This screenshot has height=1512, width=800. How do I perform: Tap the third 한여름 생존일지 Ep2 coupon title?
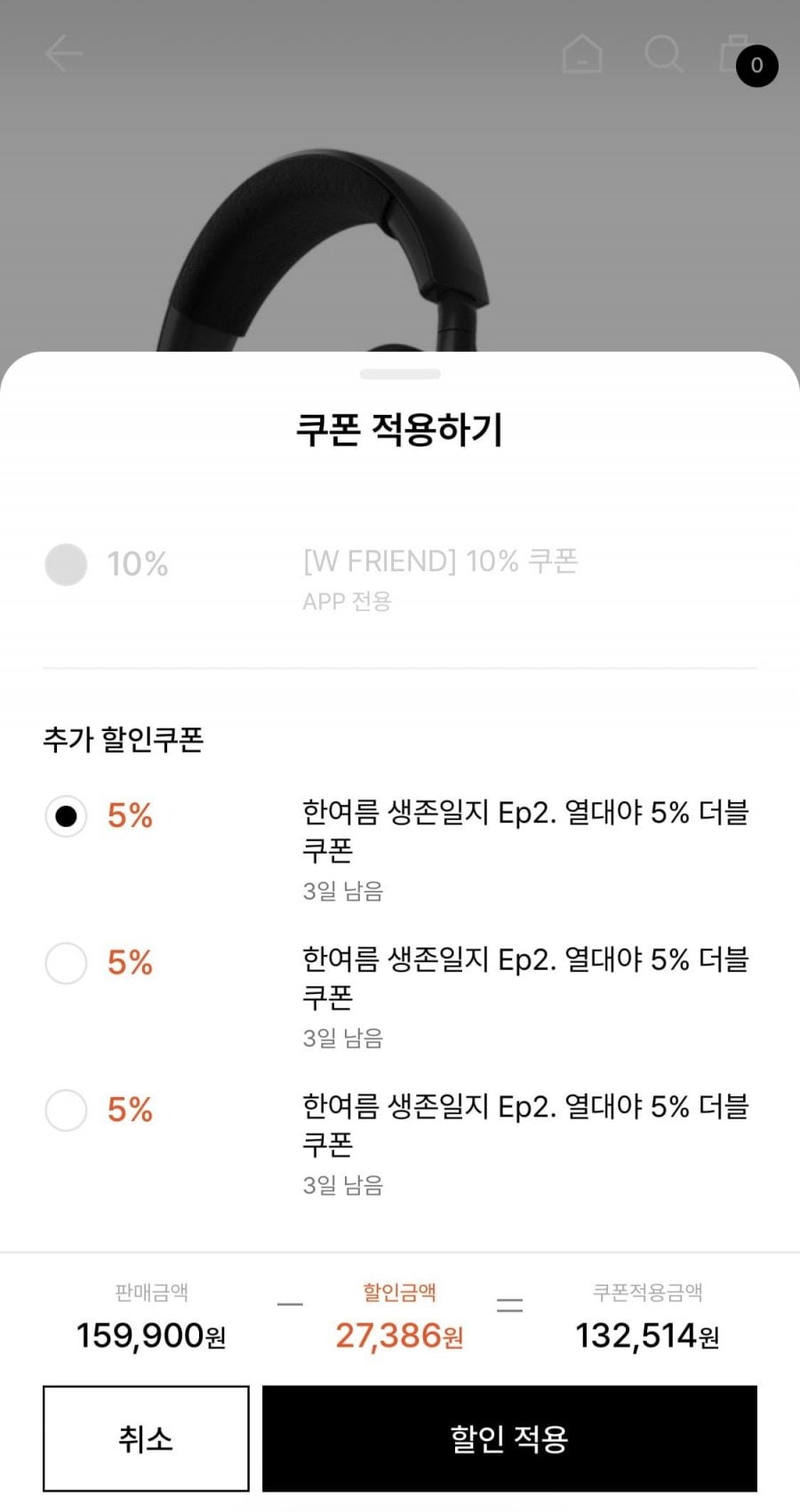(x=525, y=1125)
